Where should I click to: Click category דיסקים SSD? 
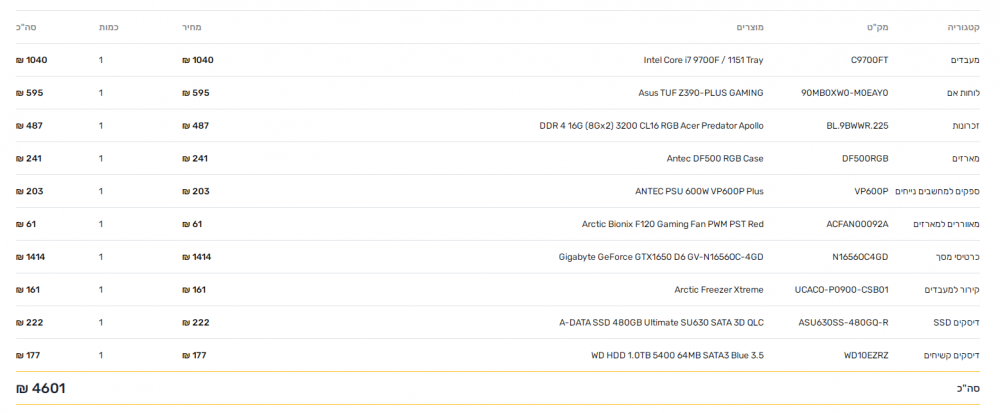pyautogui.click(x=957, y=322)
